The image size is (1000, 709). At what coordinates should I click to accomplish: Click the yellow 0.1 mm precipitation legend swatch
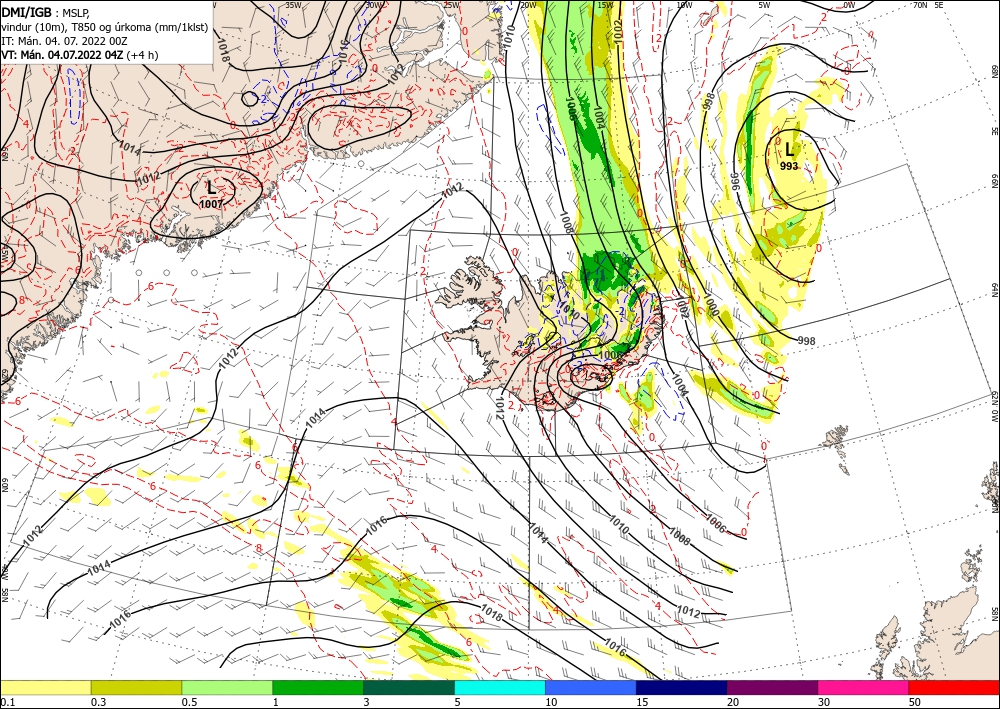point(45,687)
